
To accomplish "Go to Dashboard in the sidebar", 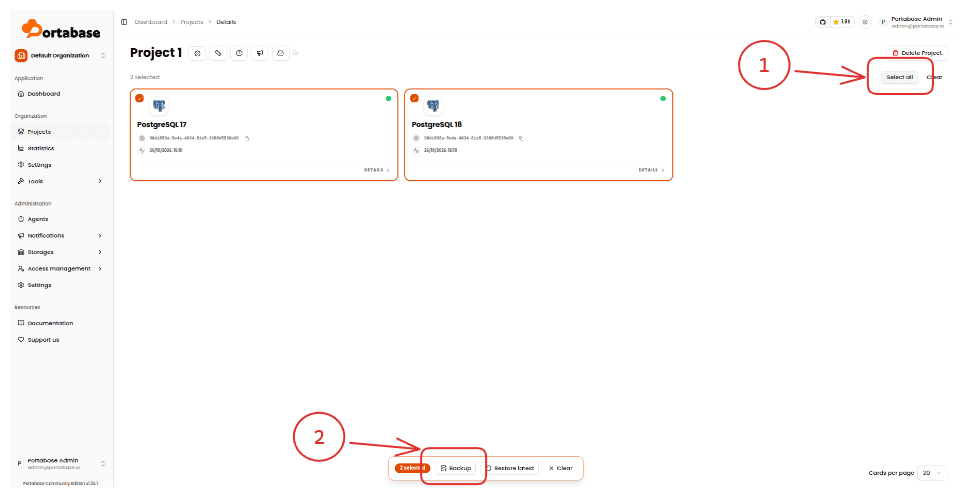I will (x=60, y=94).
